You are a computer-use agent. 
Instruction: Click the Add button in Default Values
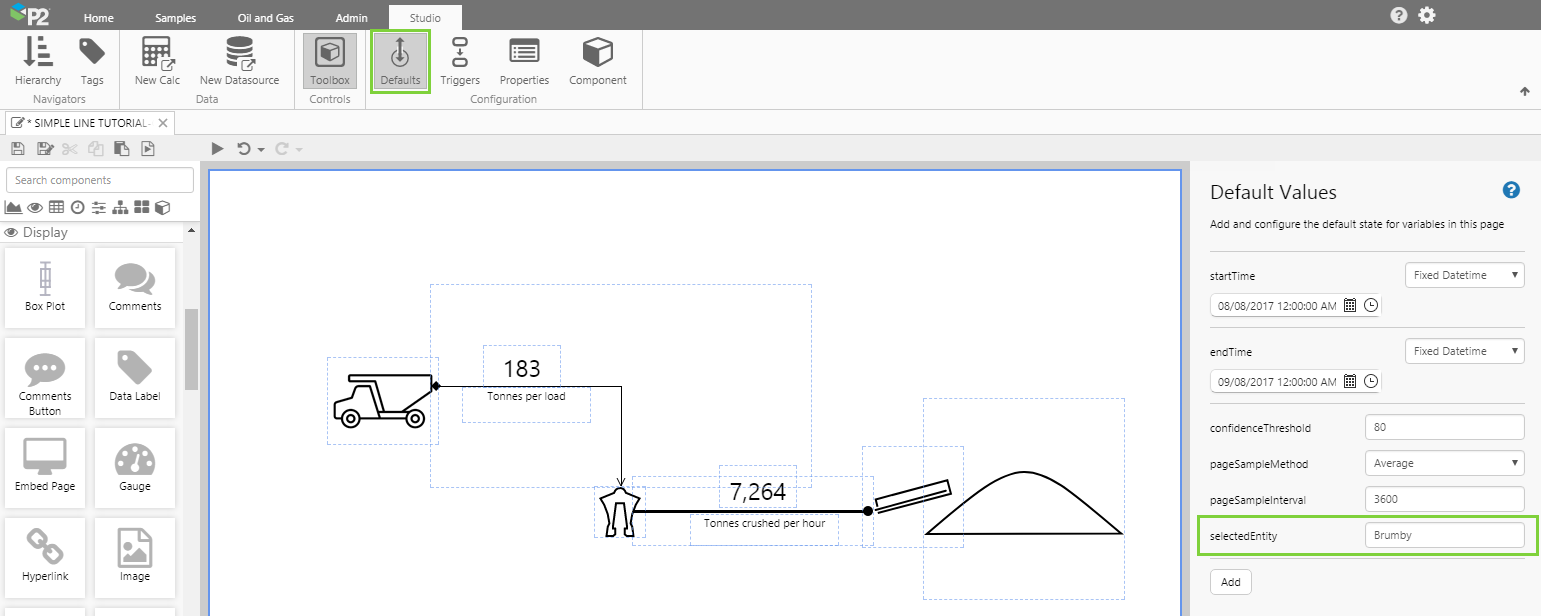coord(1230,582)
